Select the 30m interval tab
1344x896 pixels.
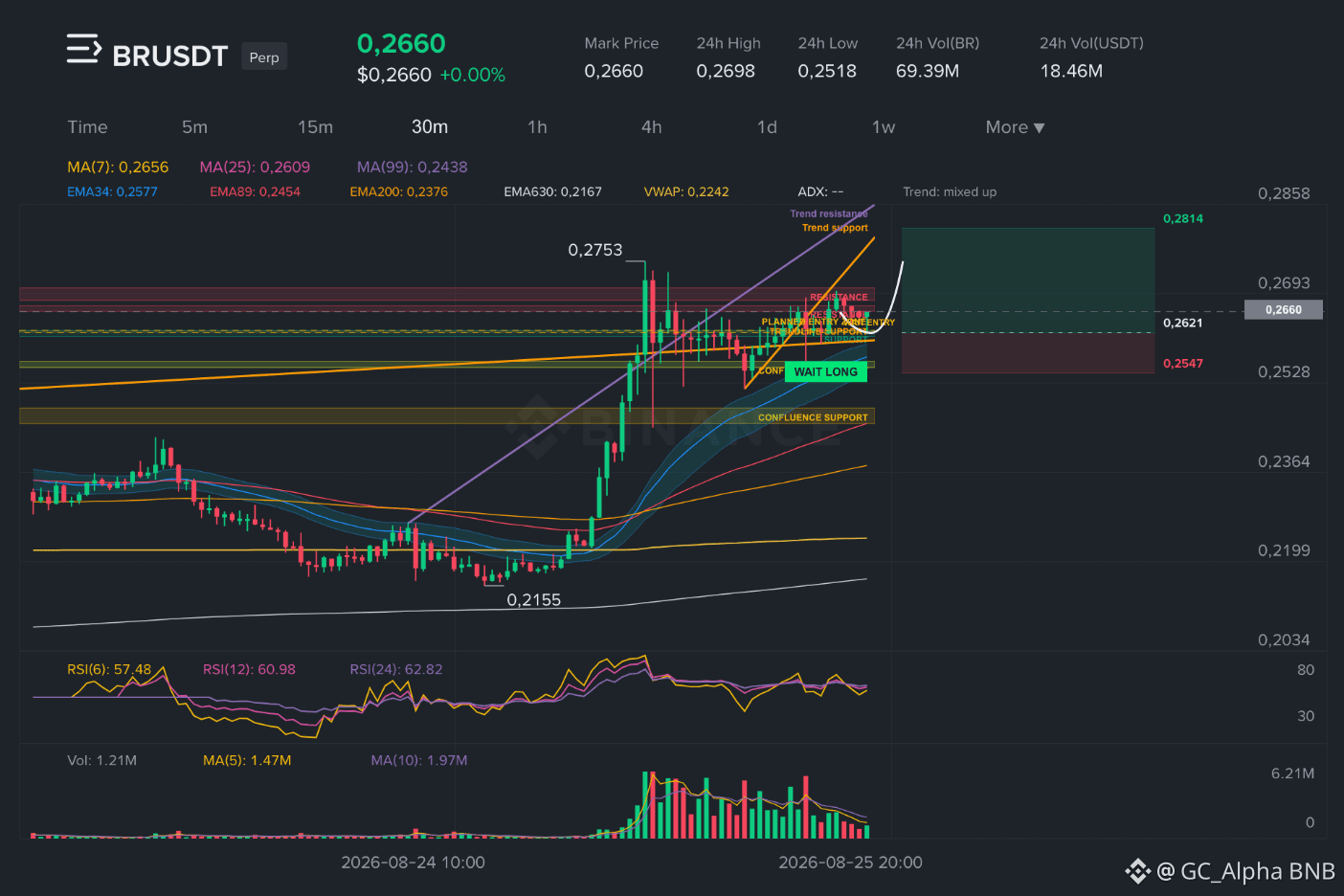[430, 127]
